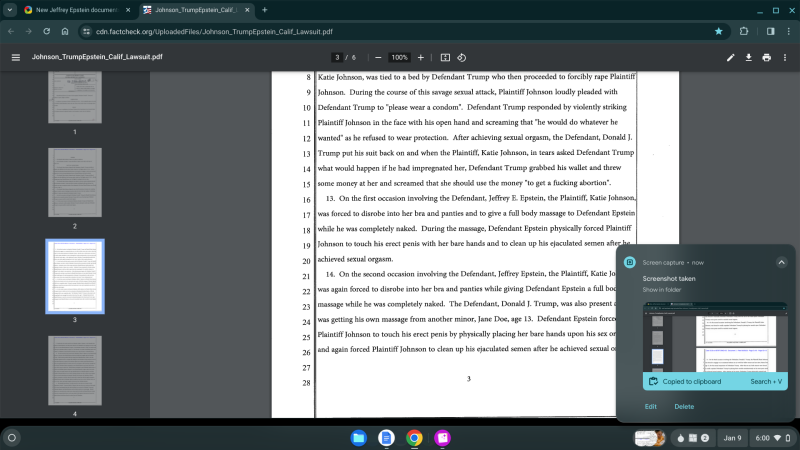Select the Johnson_TrumpEpstein_Calif tab
This screenshot has height=450, width=800.
(x=196, y=10)
